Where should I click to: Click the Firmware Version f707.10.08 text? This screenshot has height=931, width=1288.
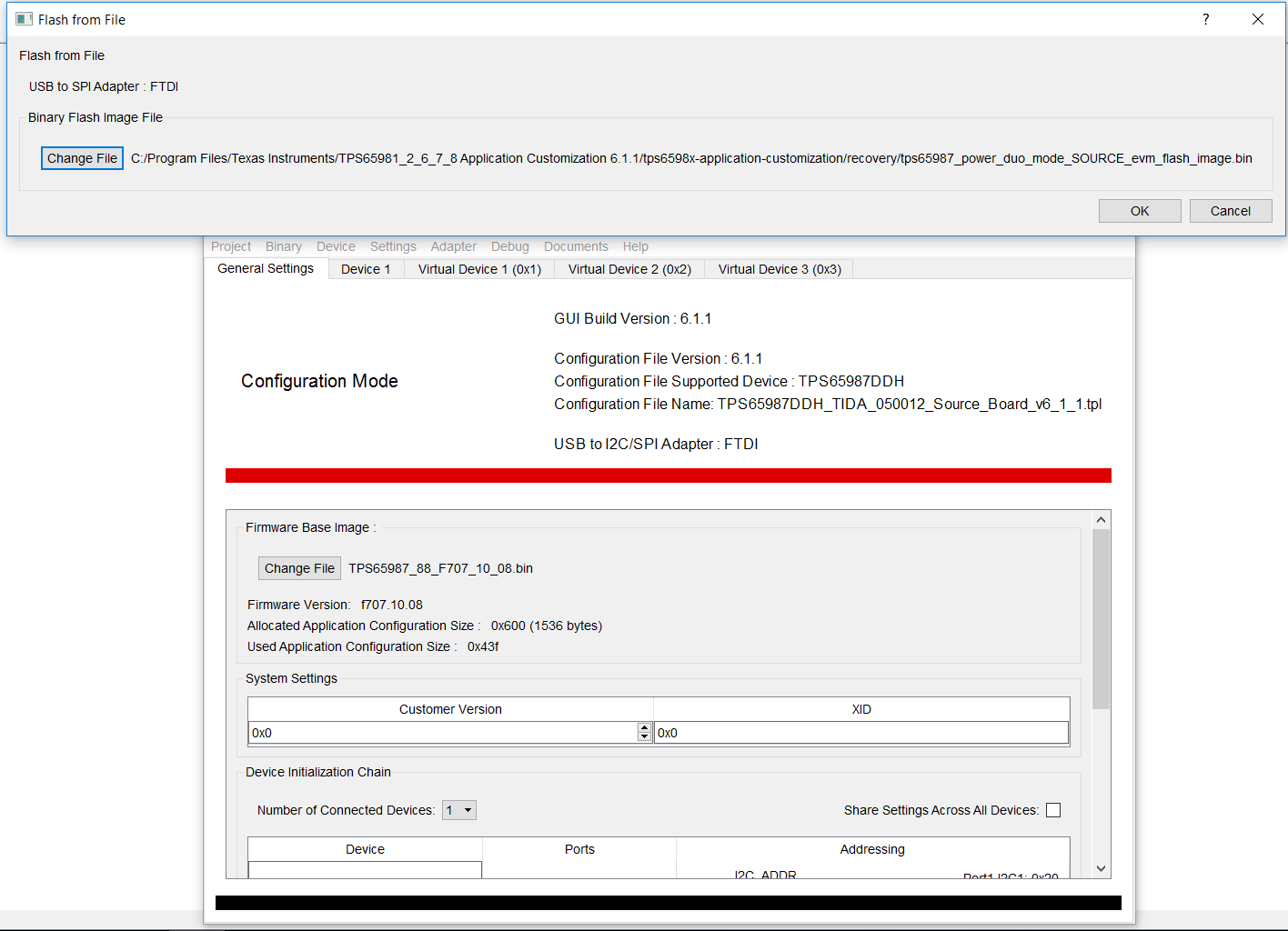pos(335,605)
